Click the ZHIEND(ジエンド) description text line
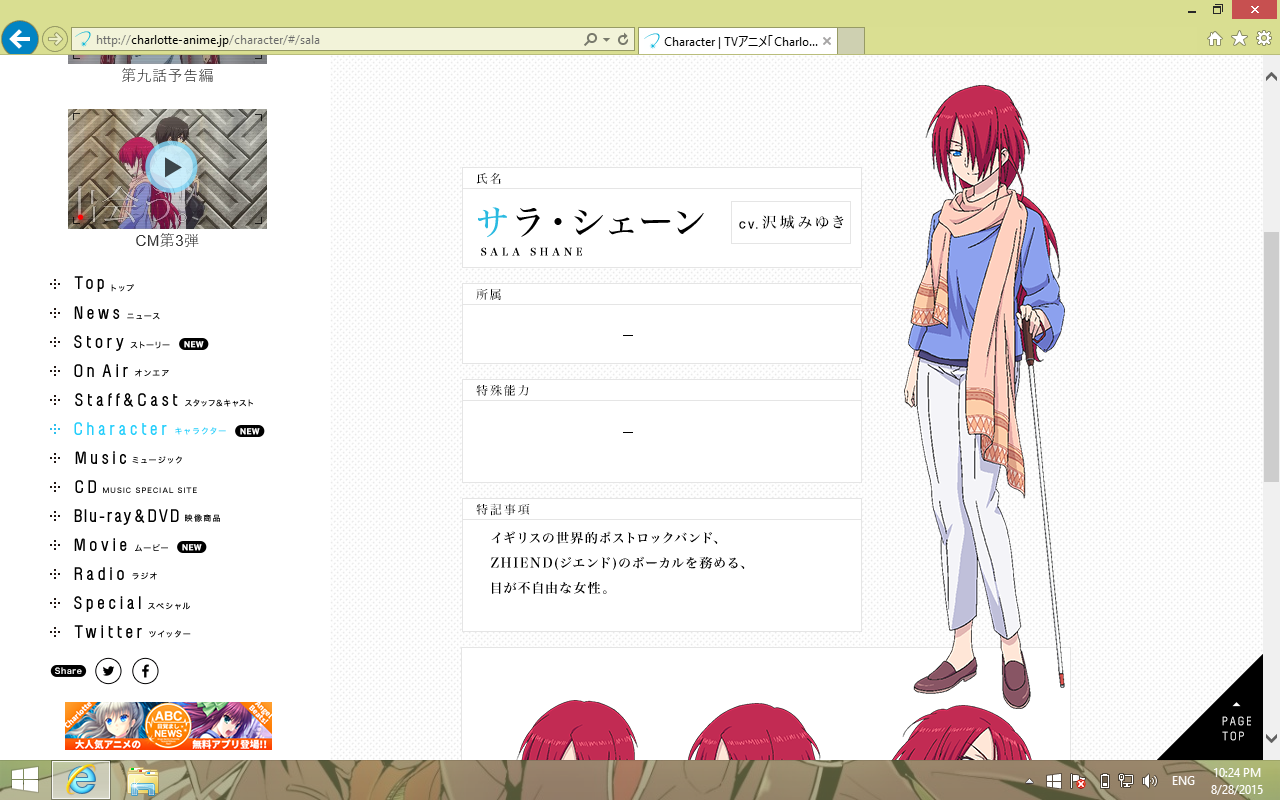The image size is (1280, 800). [x=619, y=563]
